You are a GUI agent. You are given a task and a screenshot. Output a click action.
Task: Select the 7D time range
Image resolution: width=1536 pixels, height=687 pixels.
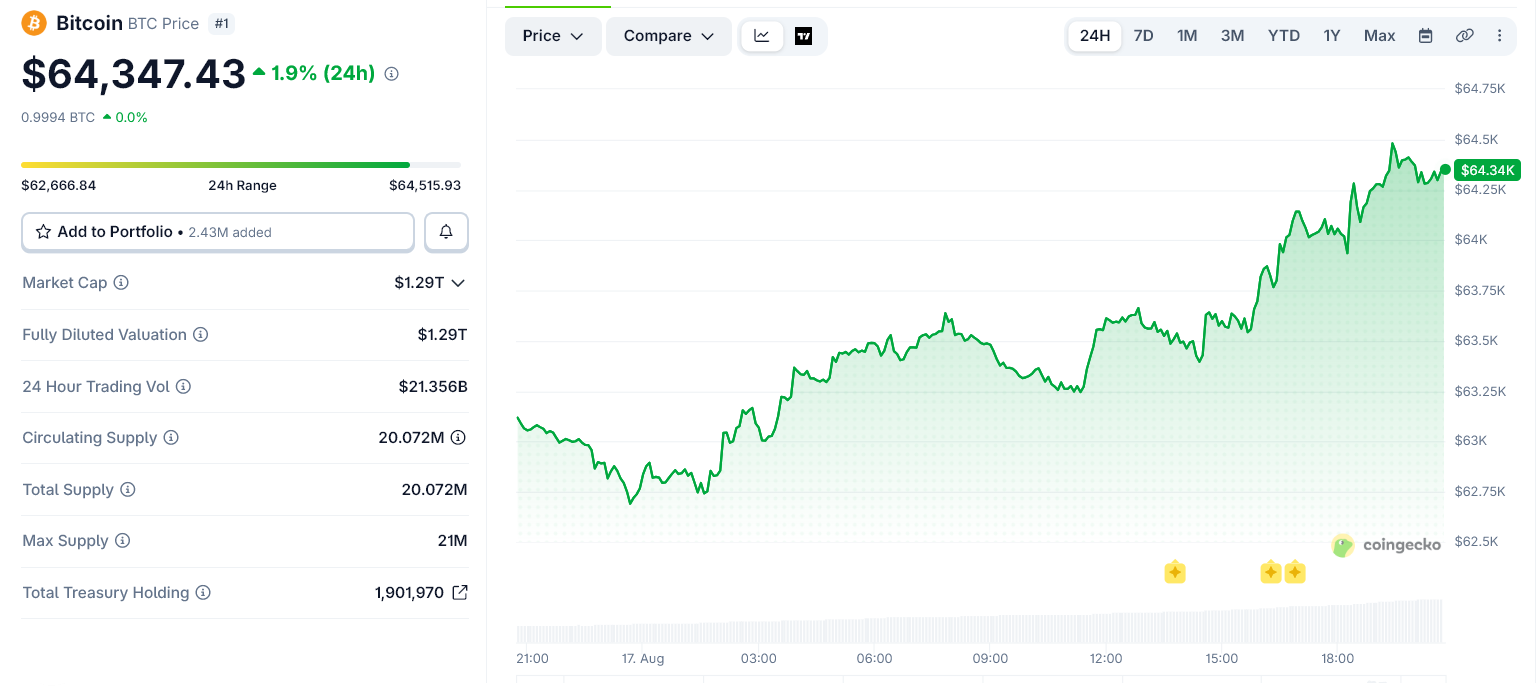[x=1143, y=36]
